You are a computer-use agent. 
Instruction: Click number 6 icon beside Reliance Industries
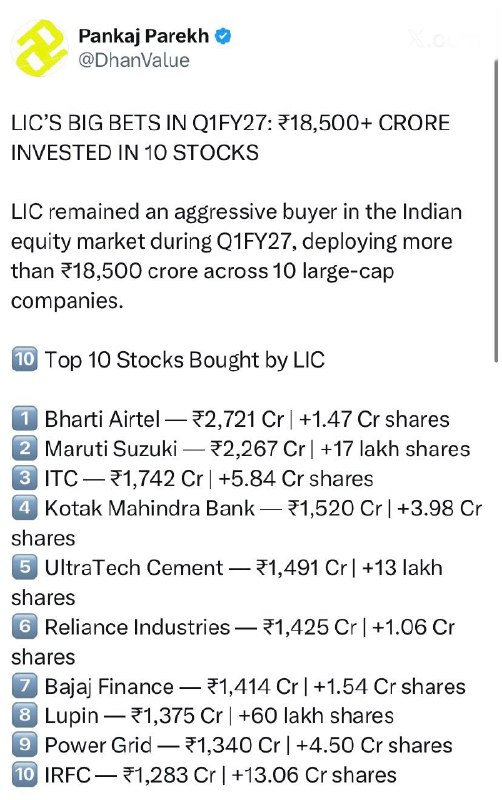[x=24, y=626]
